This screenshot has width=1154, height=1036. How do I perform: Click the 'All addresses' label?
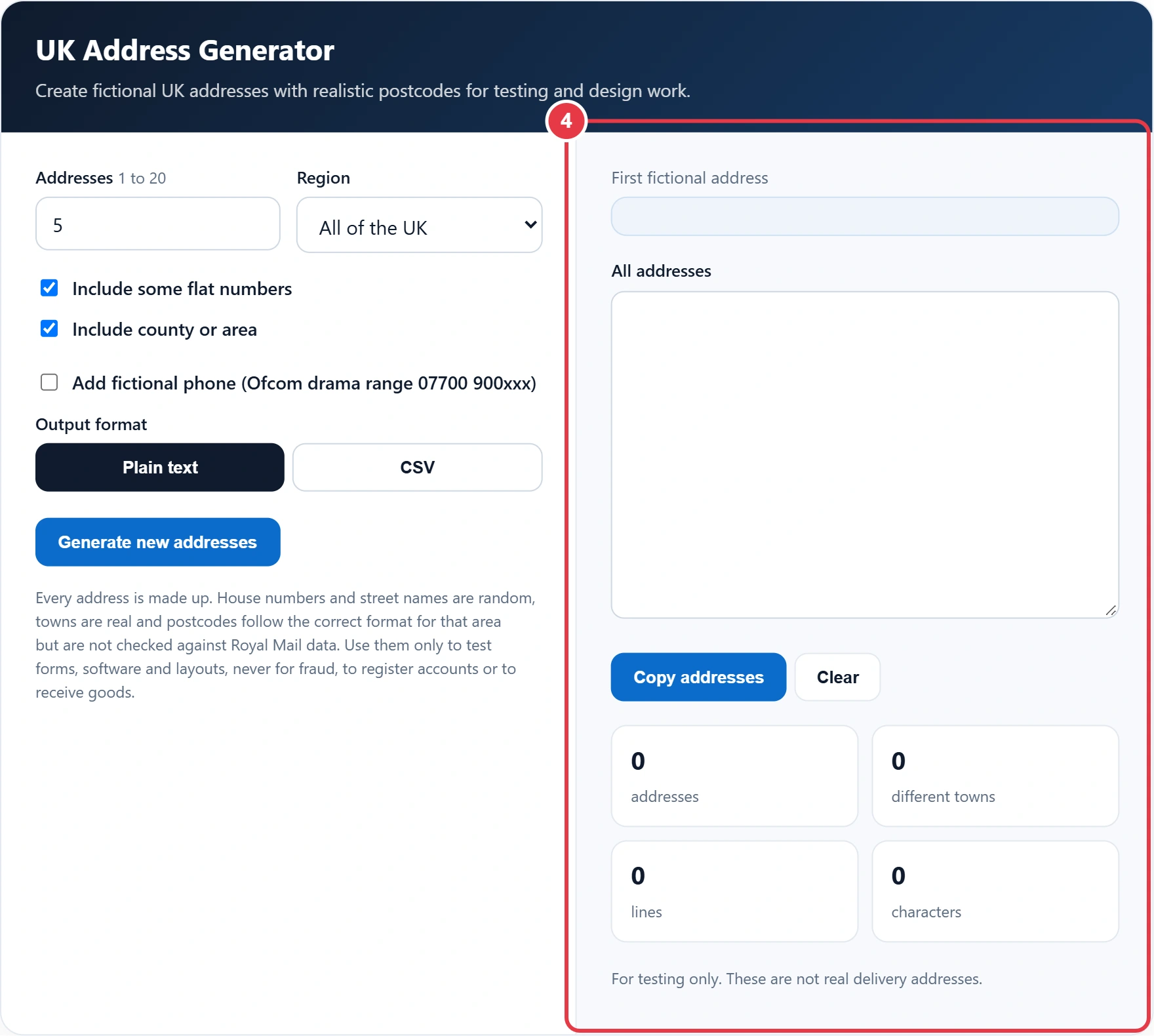(661, 271)
